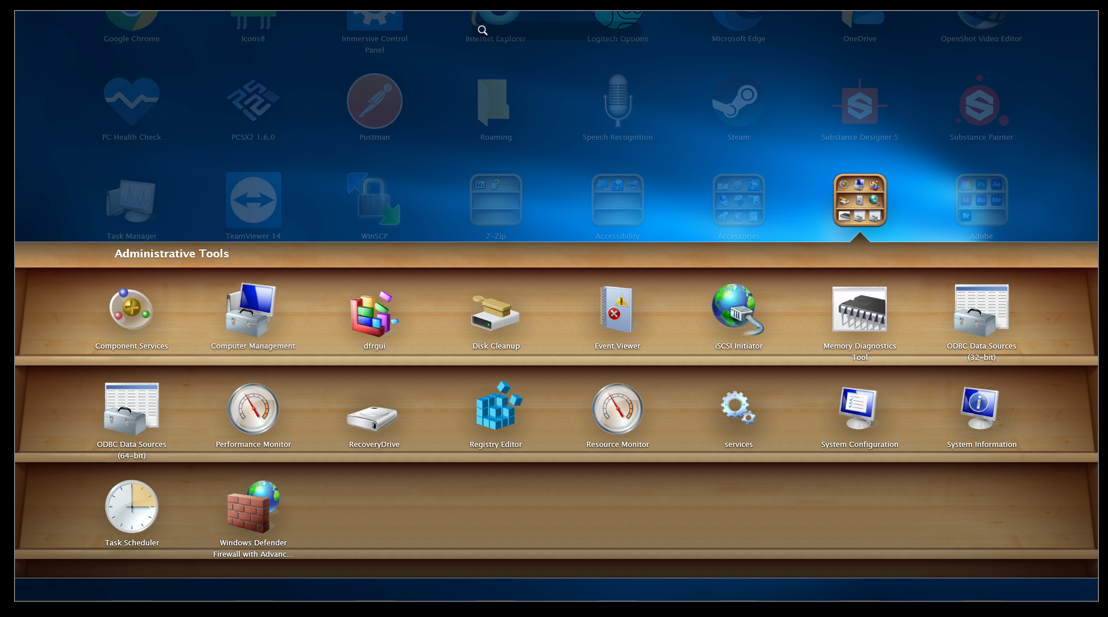Screen dimensions: 1108x617
Task: Expand the Adobe folder
Action: [x=981, y=200]
